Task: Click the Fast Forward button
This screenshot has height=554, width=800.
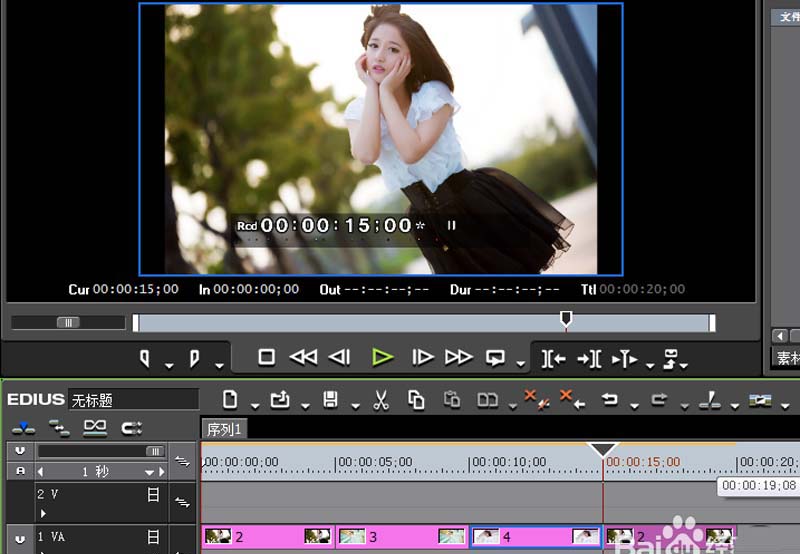Action: click(x=458, y=357)
